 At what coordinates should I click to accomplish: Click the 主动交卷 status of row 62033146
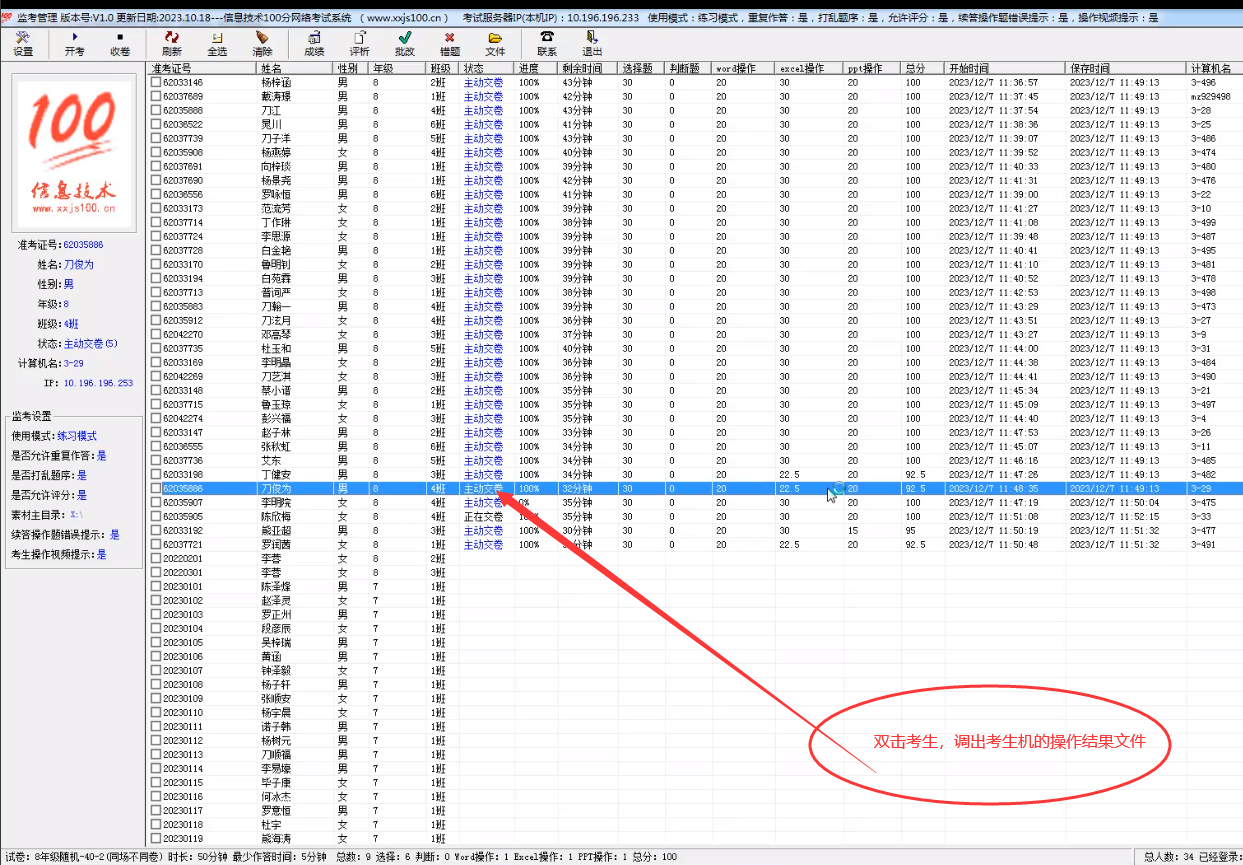[x=483, y=82]
